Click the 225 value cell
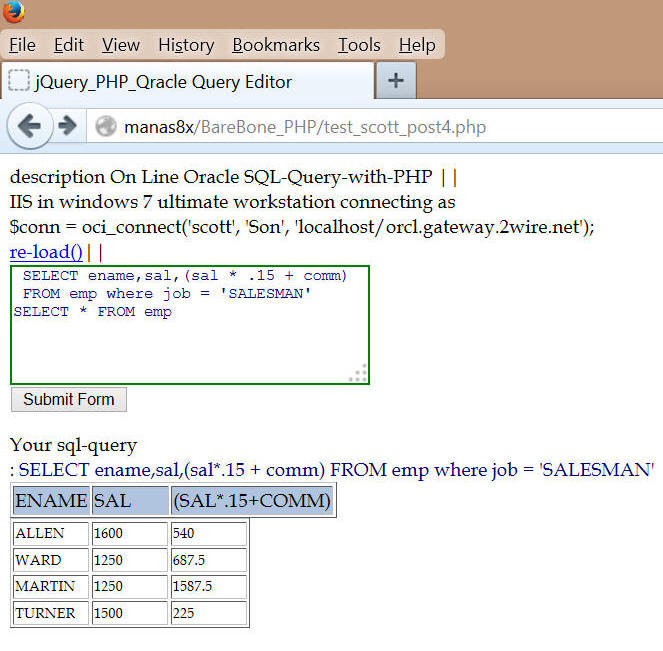The width and height of the screenshot is (663, 651). [209, 613]
